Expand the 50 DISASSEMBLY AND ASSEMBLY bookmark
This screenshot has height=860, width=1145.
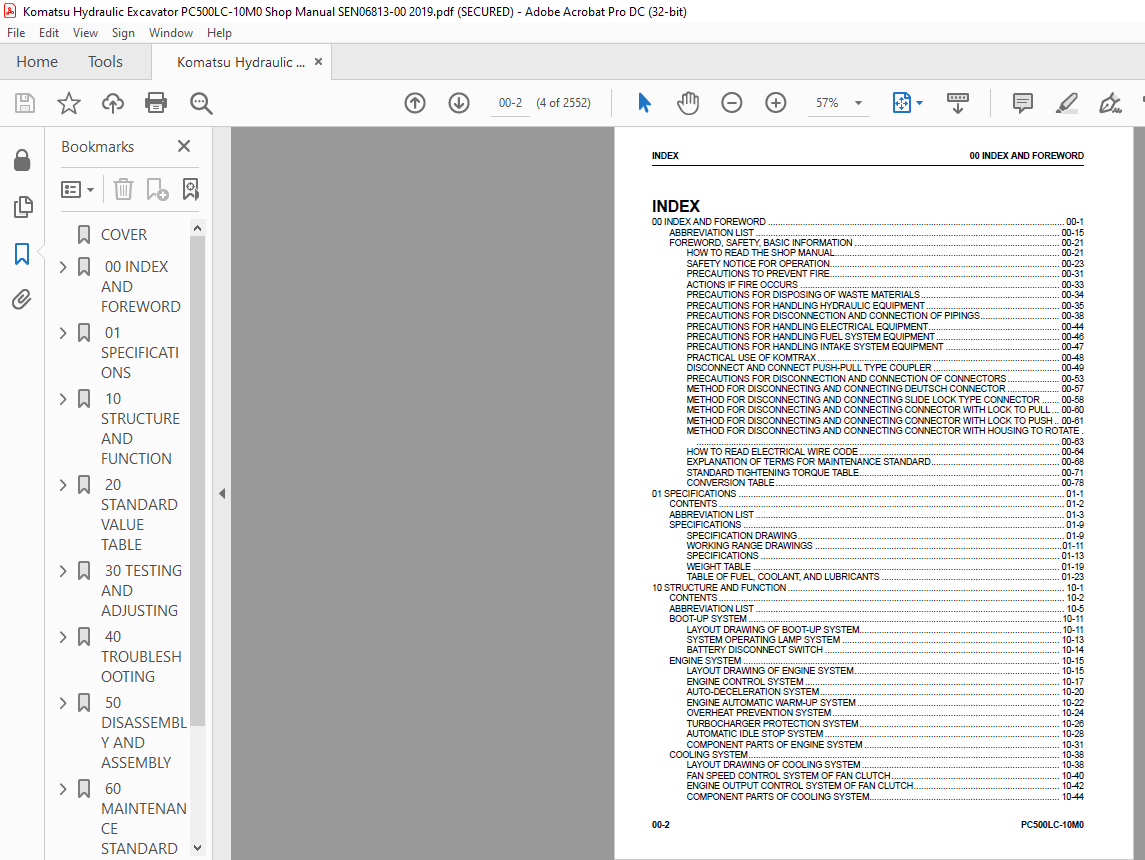[63, 703]
